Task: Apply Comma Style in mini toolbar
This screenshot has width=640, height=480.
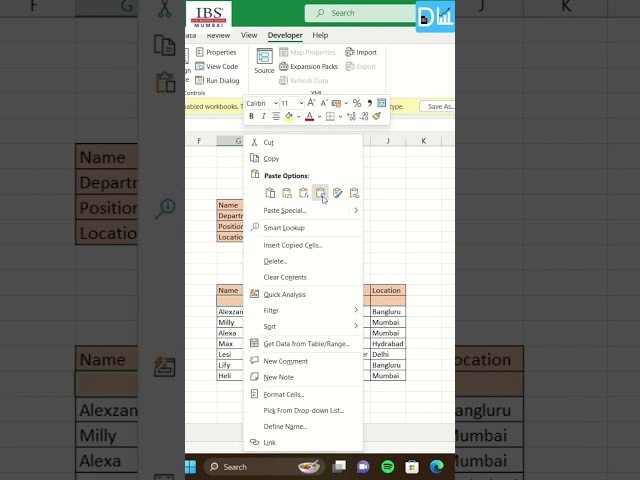Action: click(369, 103)
